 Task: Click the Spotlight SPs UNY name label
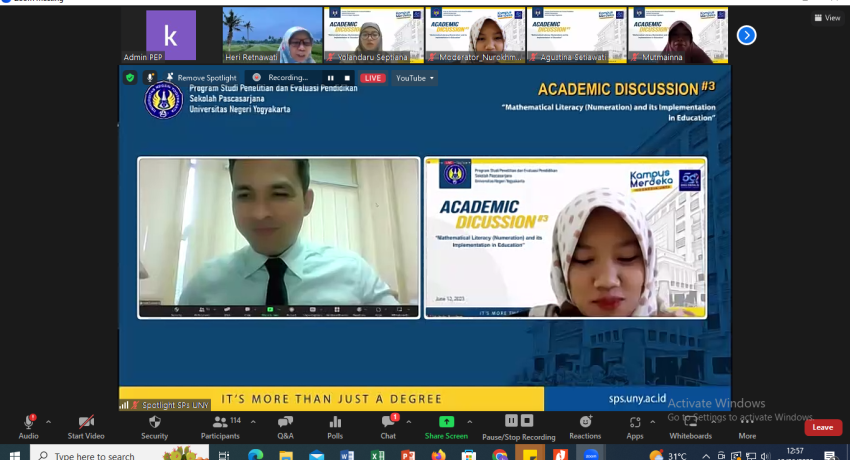[175, 405]
